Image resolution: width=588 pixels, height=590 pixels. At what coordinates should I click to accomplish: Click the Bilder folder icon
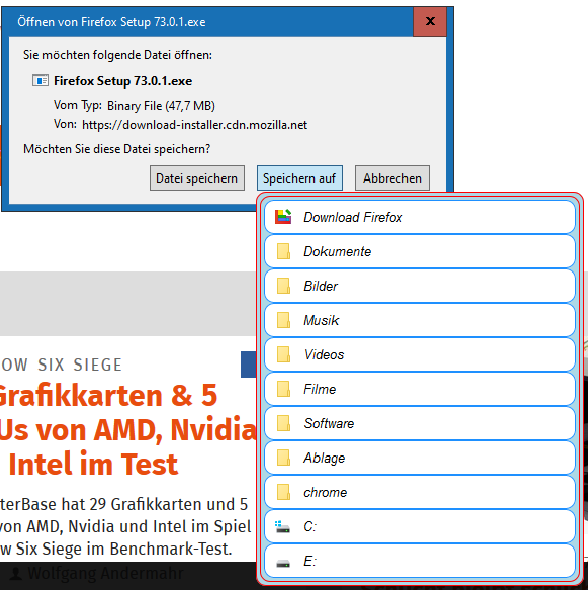pos(283,286)
